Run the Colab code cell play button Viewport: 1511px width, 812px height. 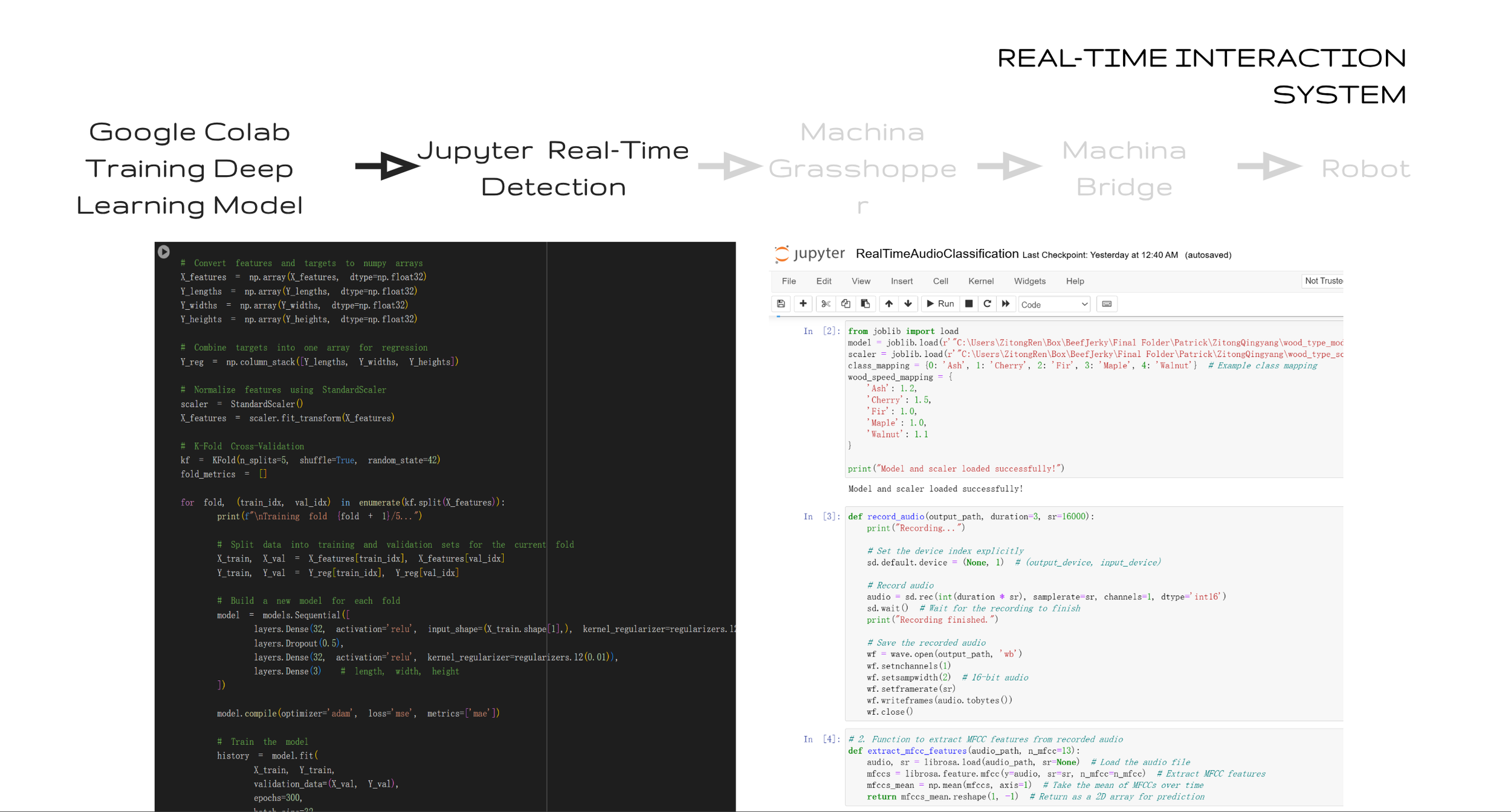(x=164, y=251)
